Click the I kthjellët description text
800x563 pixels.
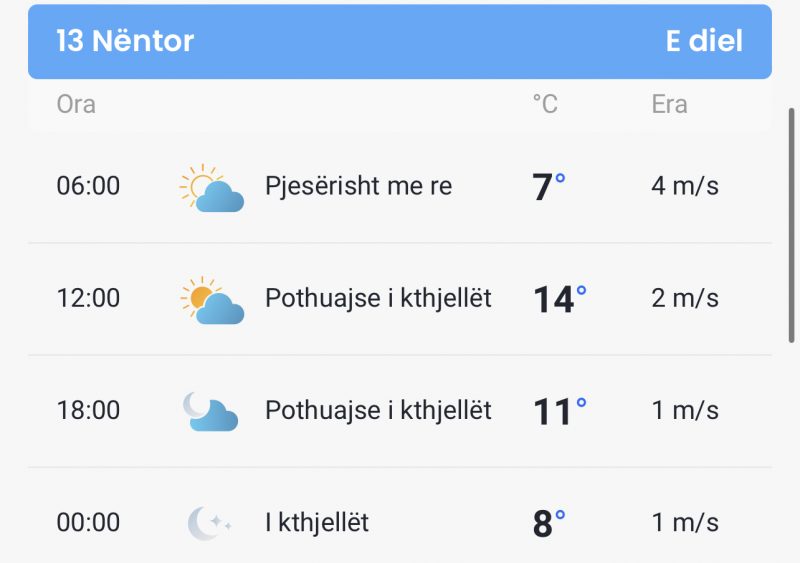317,523
